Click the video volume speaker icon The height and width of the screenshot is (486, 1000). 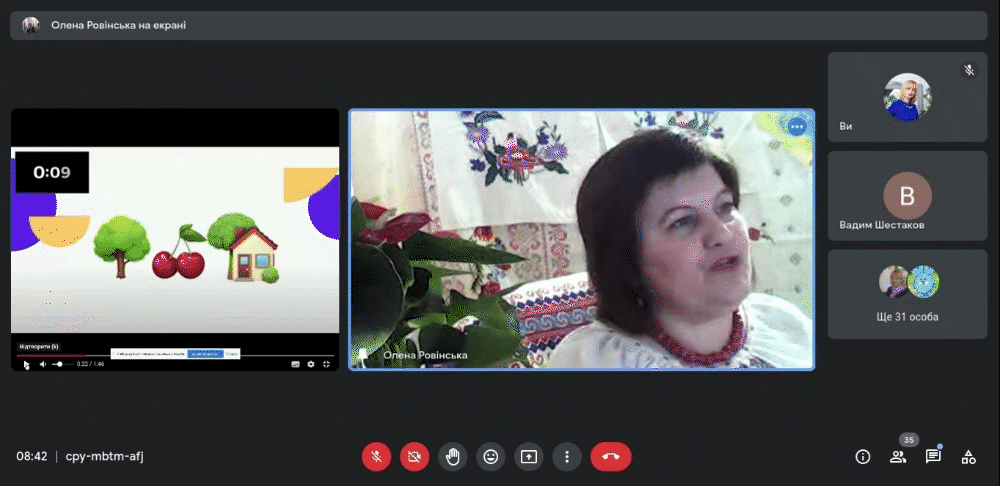click(x=43, y=364)
